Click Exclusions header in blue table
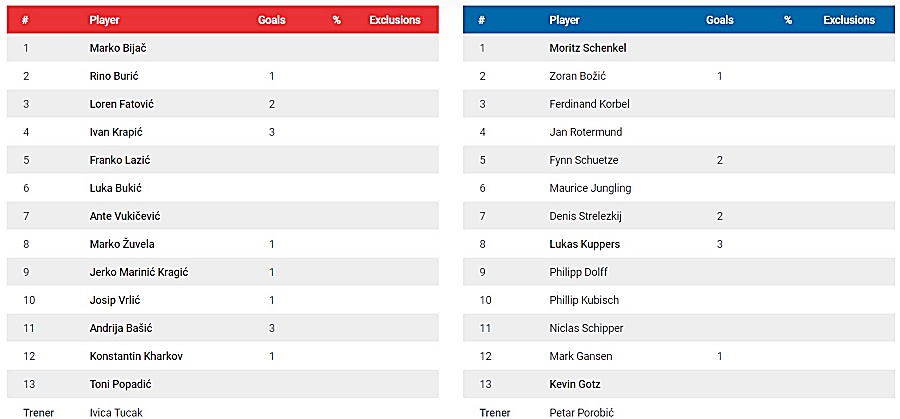Image resolution: width=900 pixels, height=419 pixels. coord(849,20)
